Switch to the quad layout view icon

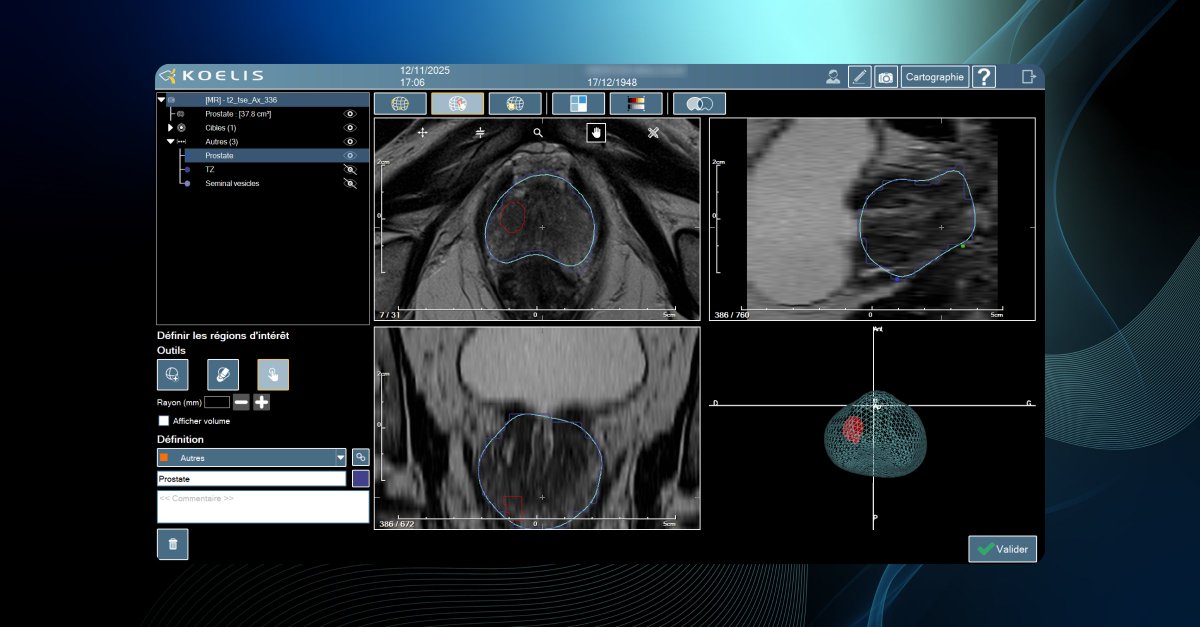tap(578, 103)
